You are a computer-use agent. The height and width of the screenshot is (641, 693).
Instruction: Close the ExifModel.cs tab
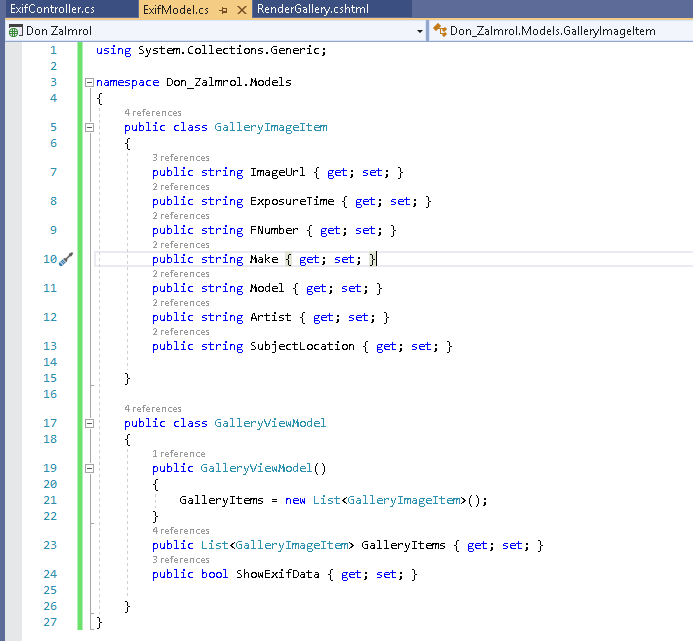click(242, 10)
